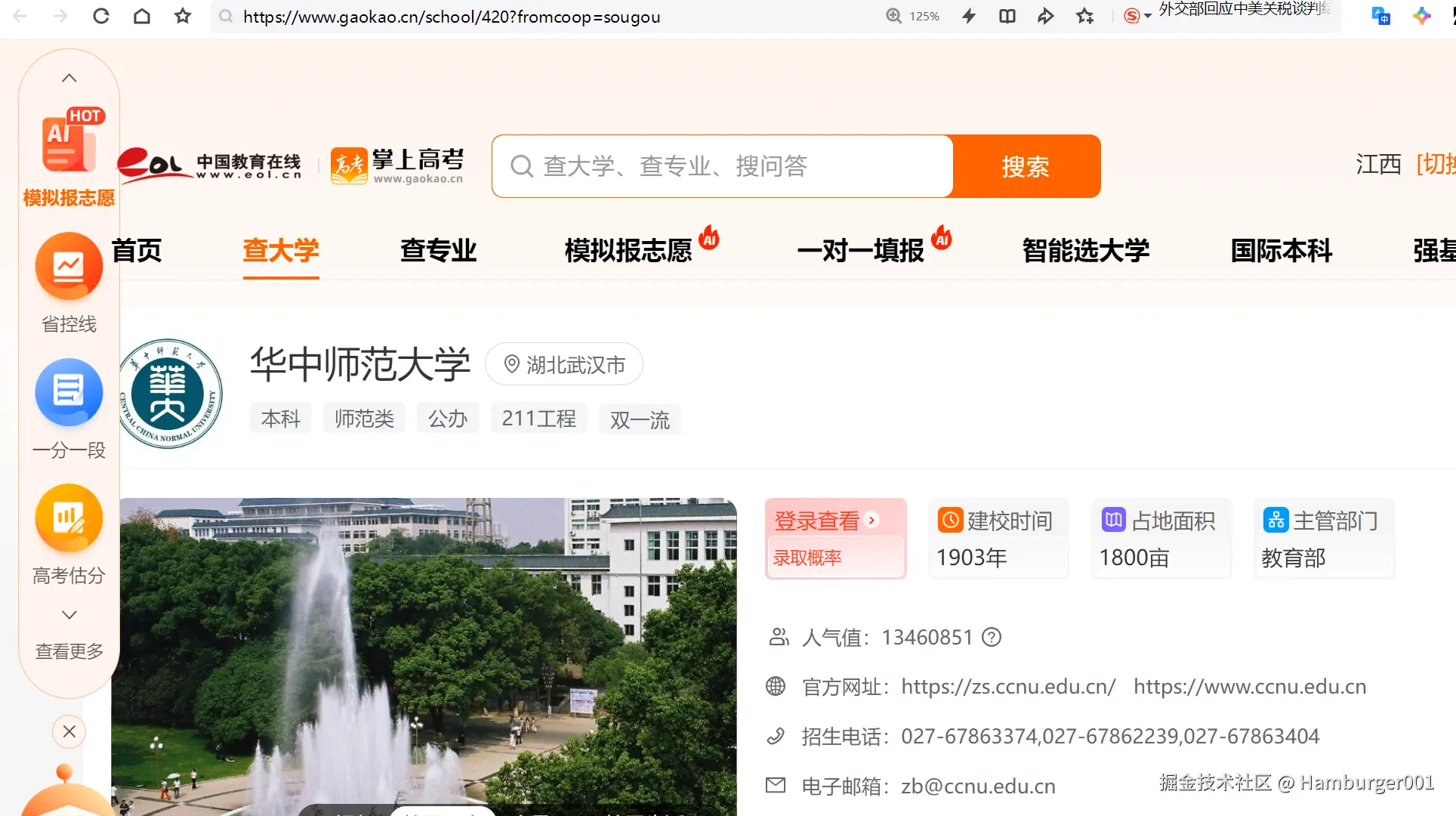1456x816 pixels.
Task: Open the AI 模拟报志愿 sidebar icon
Action: 69,144
